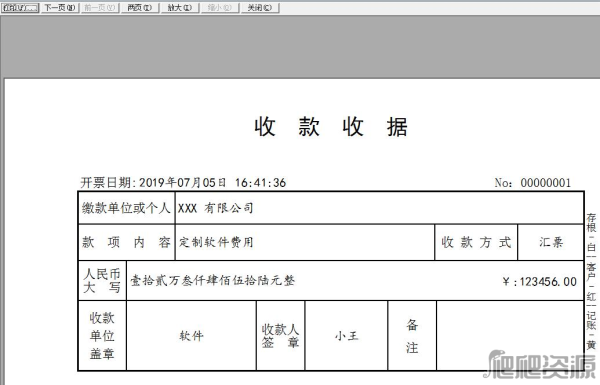Click the 收款收据 receipt title
The width and height of the screenshot is (600, 385).
[331, 127]
